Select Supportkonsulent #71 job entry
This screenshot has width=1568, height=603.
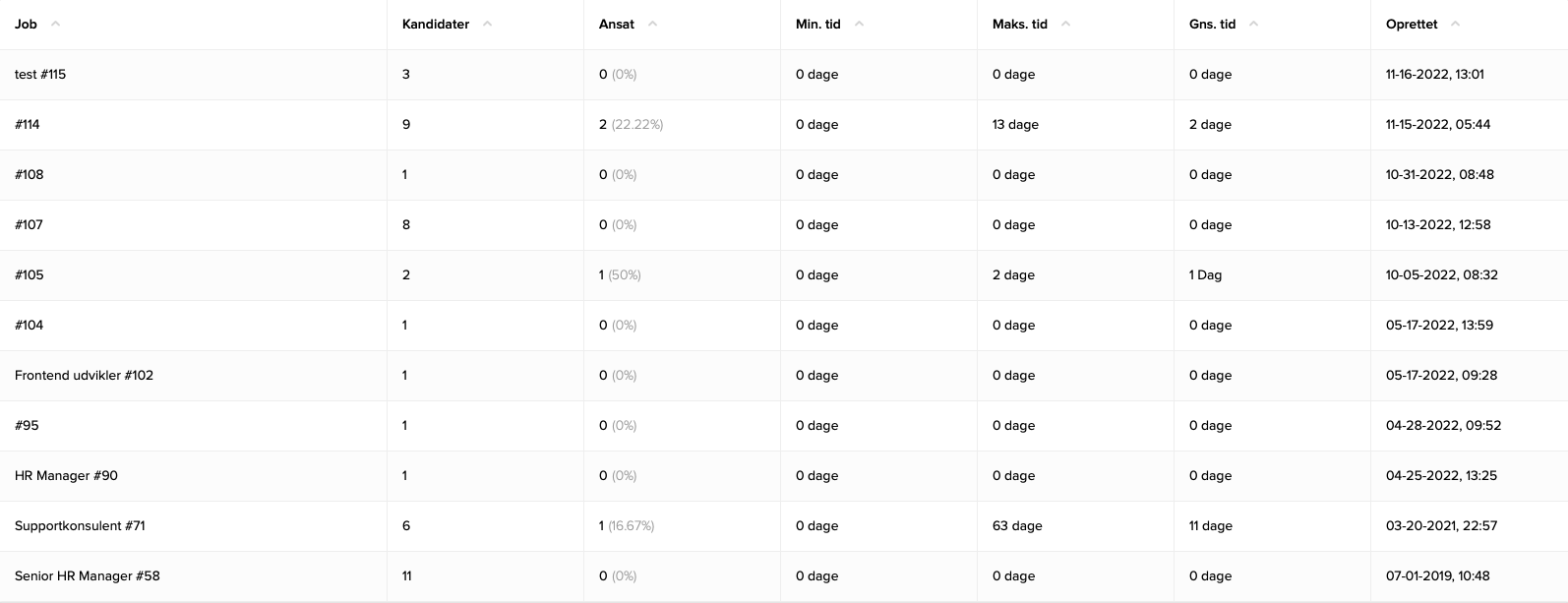click(x=80, y=525)
